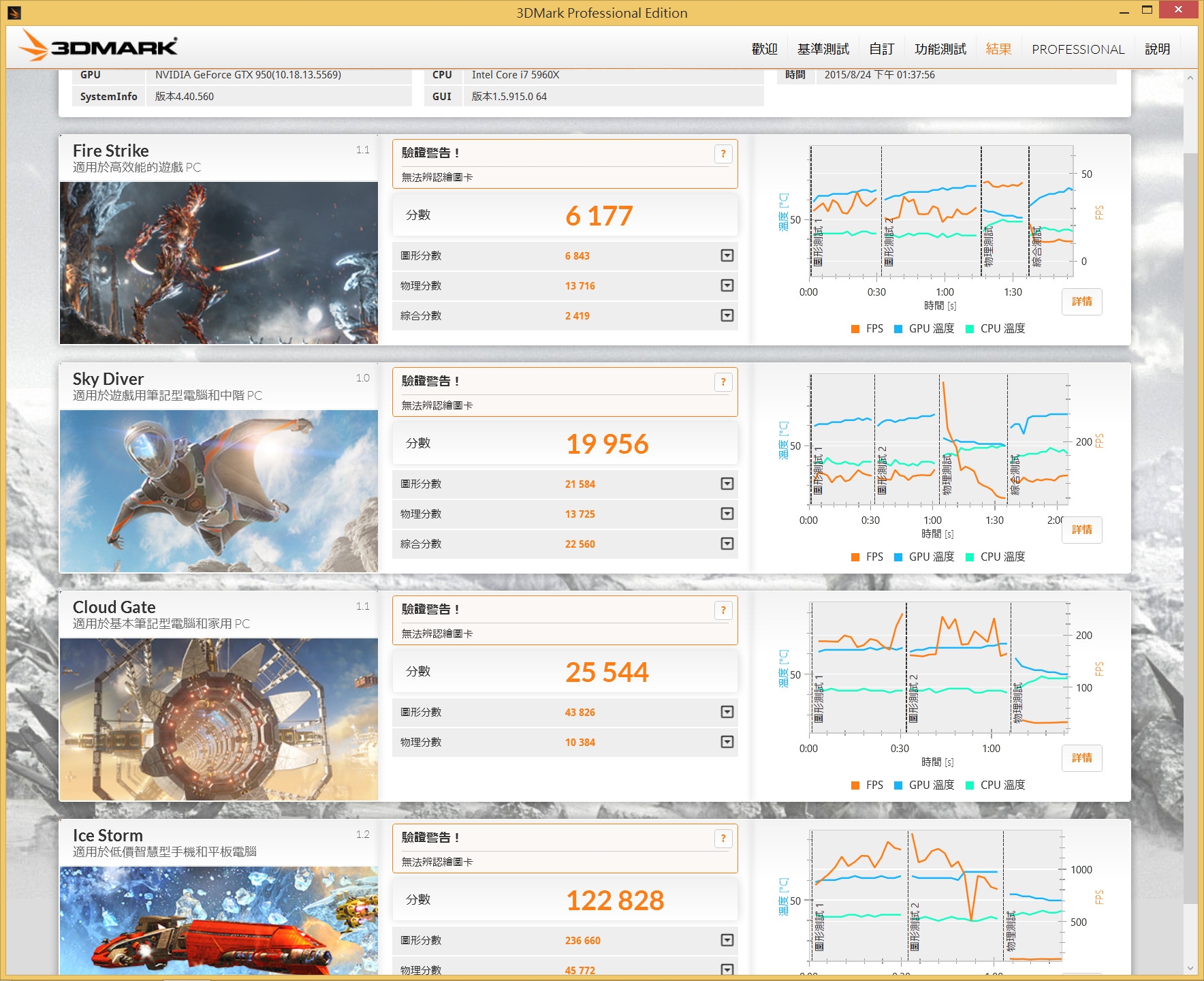This screenshot has width=1204, height=981.
Task: Expand Fire Strike 圖形分數 6 843 row
Action: (x=727, y=255)
